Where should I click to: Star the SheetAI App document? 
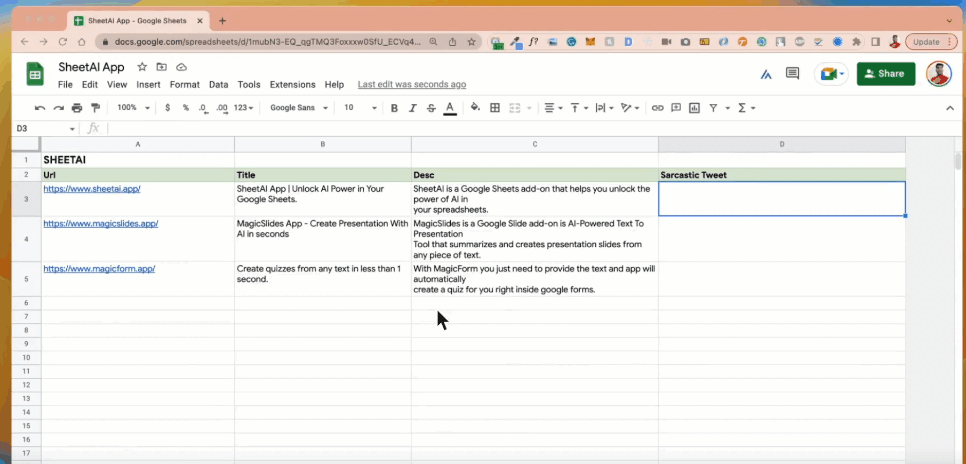pyautogui.click(x=142, y=67)
